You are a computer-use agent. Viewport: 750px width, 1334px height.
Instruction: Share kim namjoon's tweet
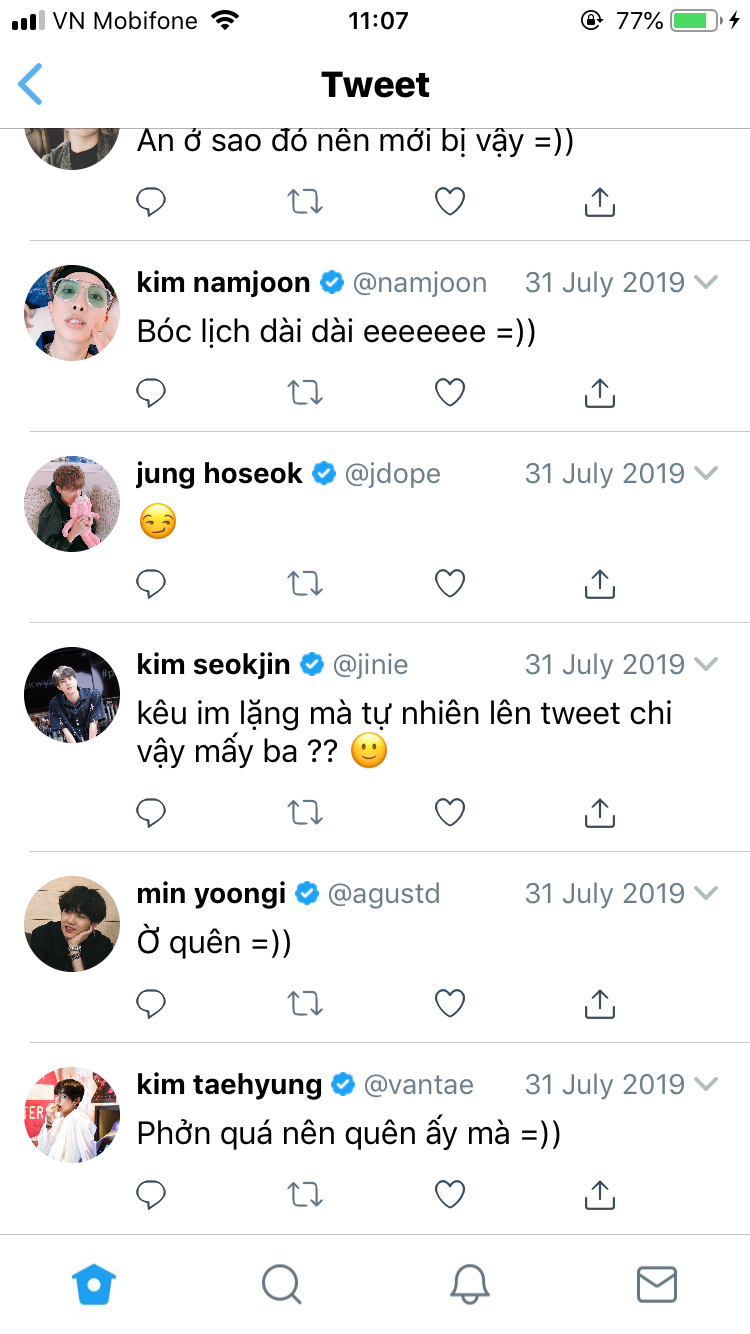[x=598, y=393]
